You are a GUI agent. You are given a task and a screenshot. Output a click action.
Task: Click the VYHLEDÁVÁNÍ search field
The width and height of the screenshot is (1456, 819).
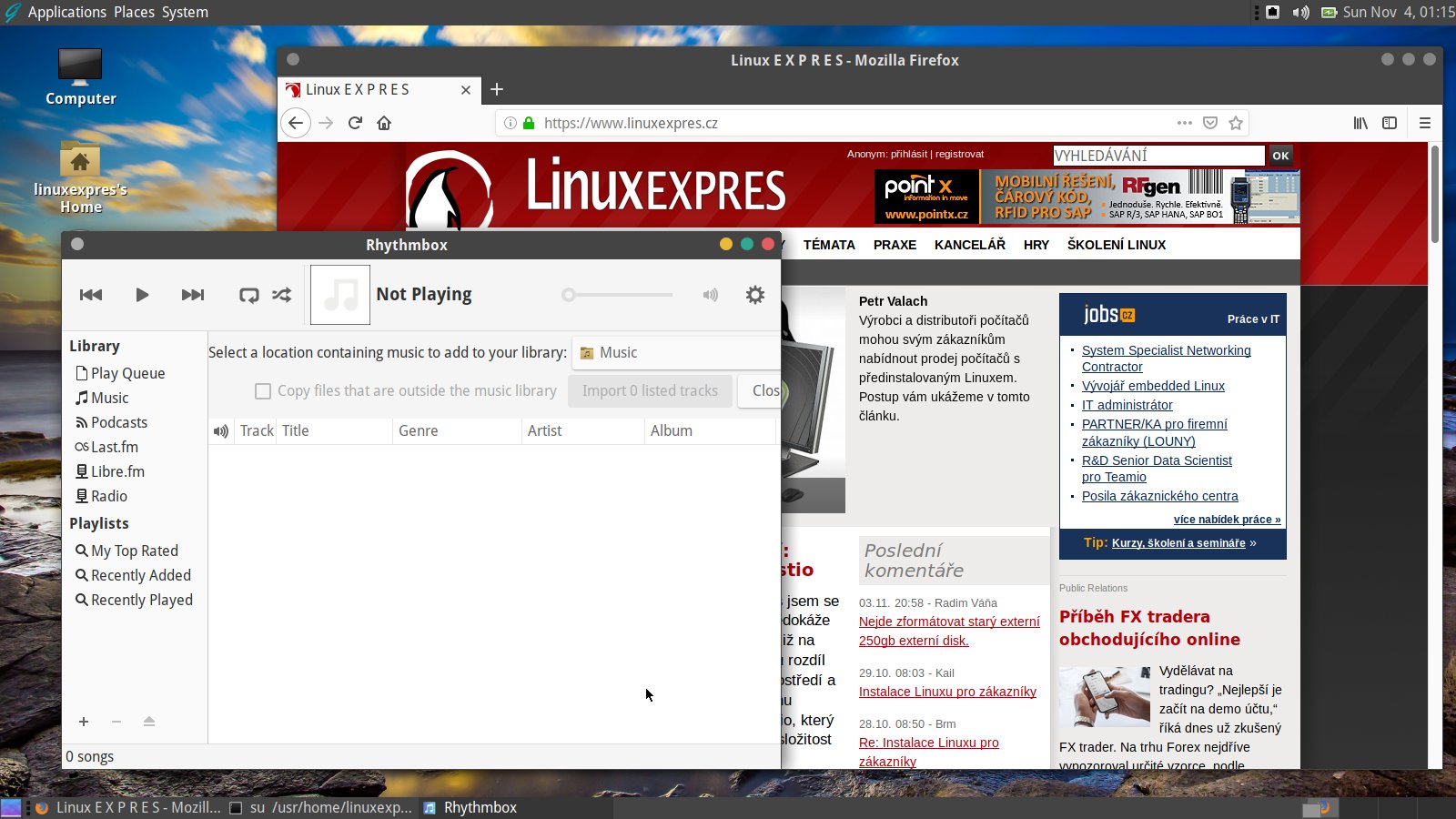pyautogui.click(x=1158, y=156)
